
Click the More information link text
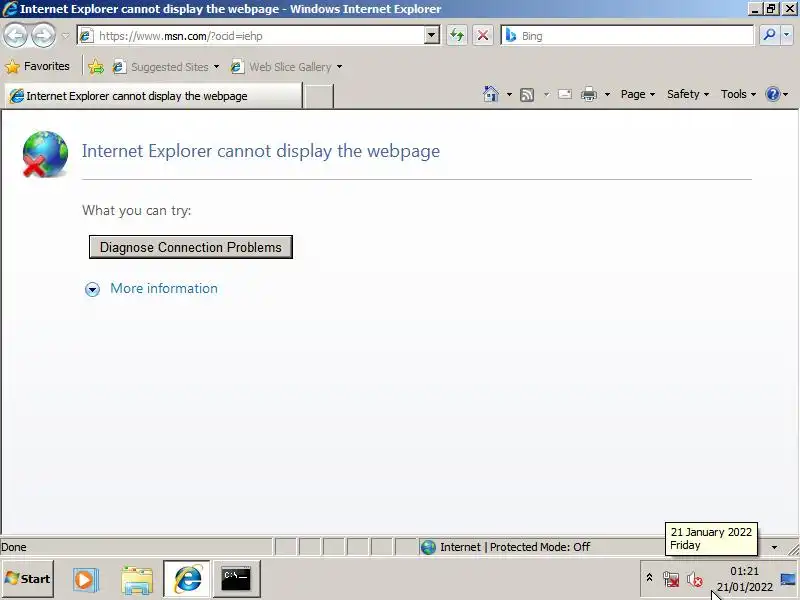pos(164,288)
